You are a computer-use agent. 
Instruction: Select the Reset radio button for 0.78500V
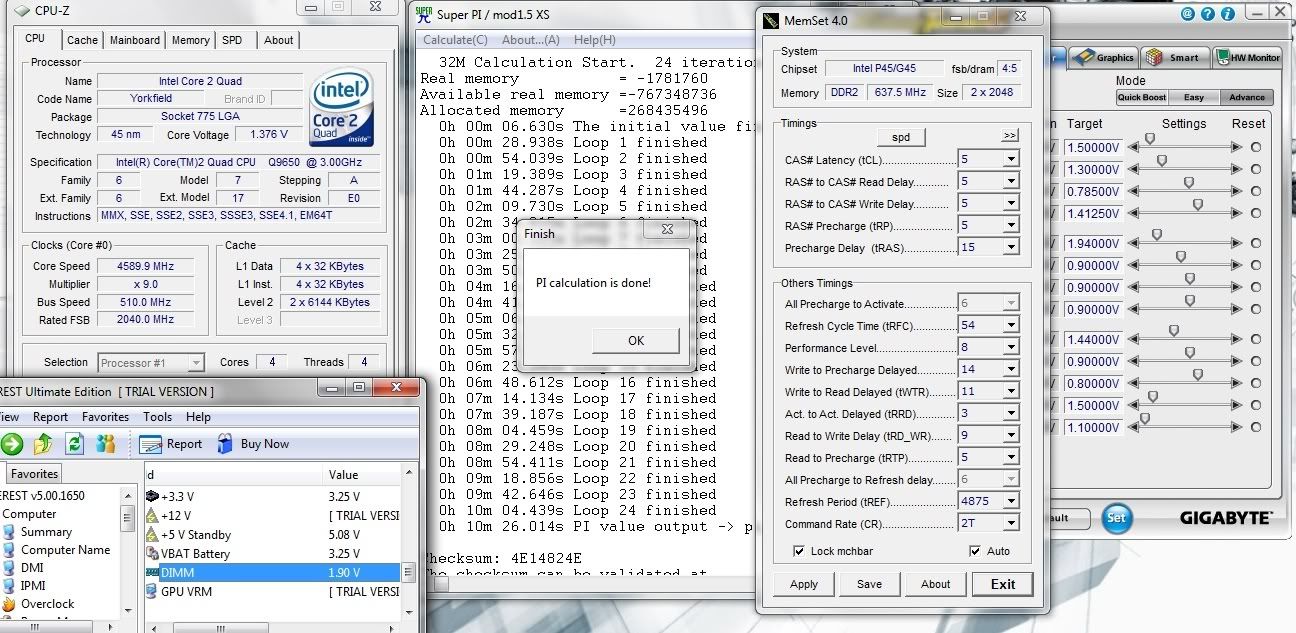[x=1256, y=192]
